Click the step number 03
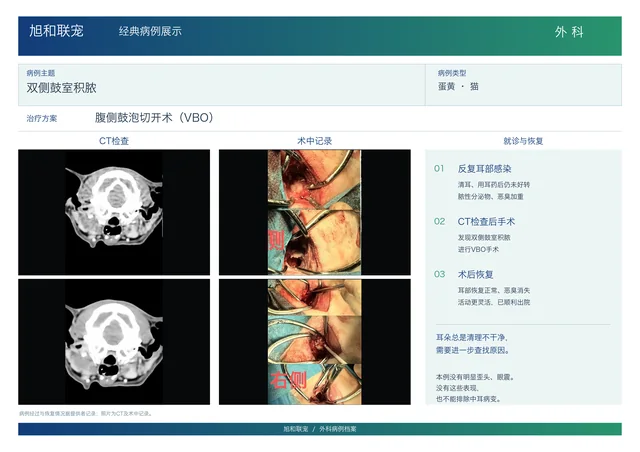The height and width of the screenshot is (452, 640). click(440, 274)
